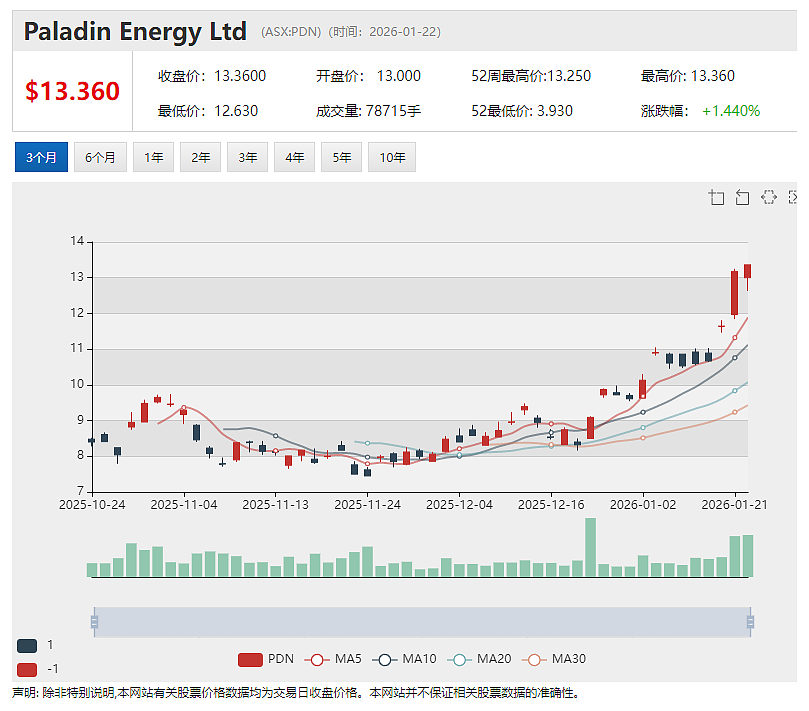Click the 声明 disclaimer text at bottom
Image resolution: width=809 pixels, height=711 pixels.
pos(296,693)
